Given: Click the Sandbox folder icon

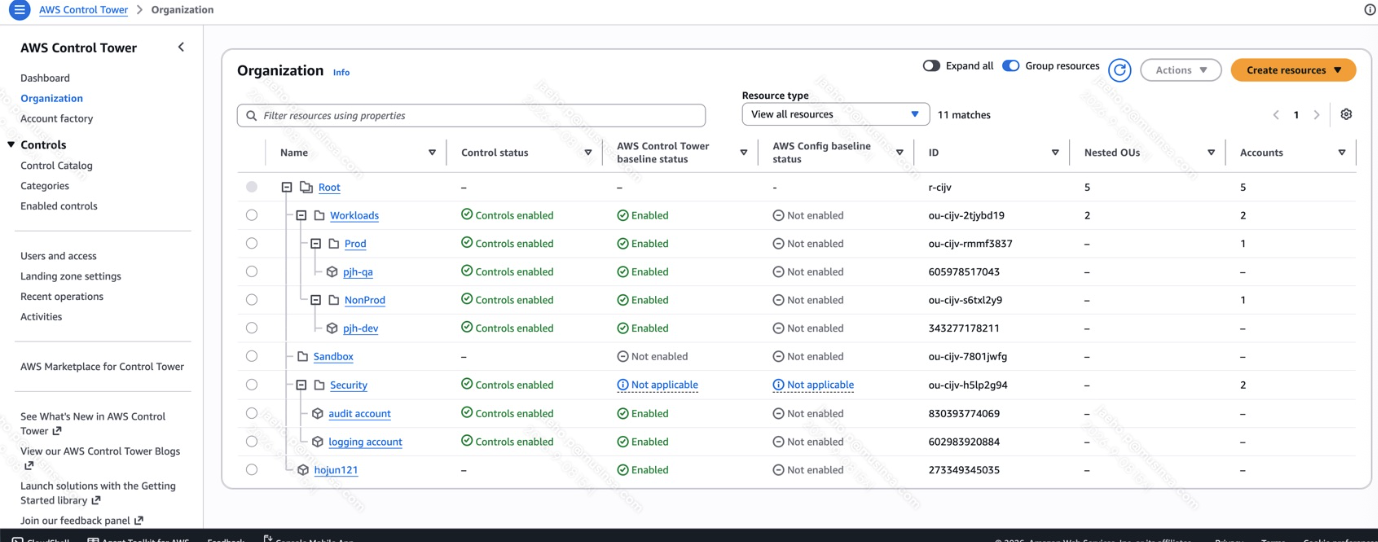Looking at the screenshot, I should [303, 357].
